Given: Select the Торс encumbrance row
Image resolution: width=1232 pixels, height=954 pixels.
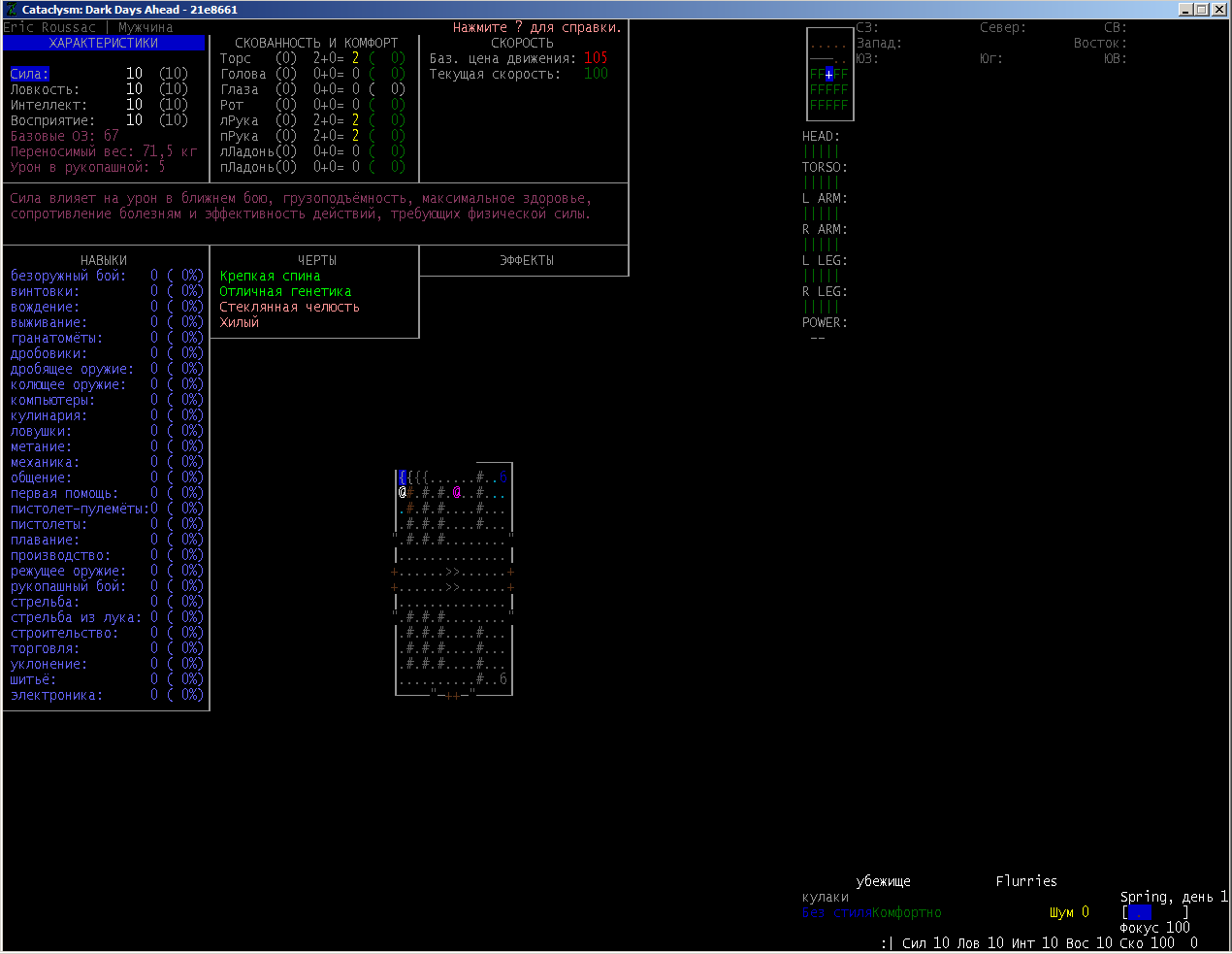Looking at the screenshot, I should pyautogui.click(x=312, y=58).
